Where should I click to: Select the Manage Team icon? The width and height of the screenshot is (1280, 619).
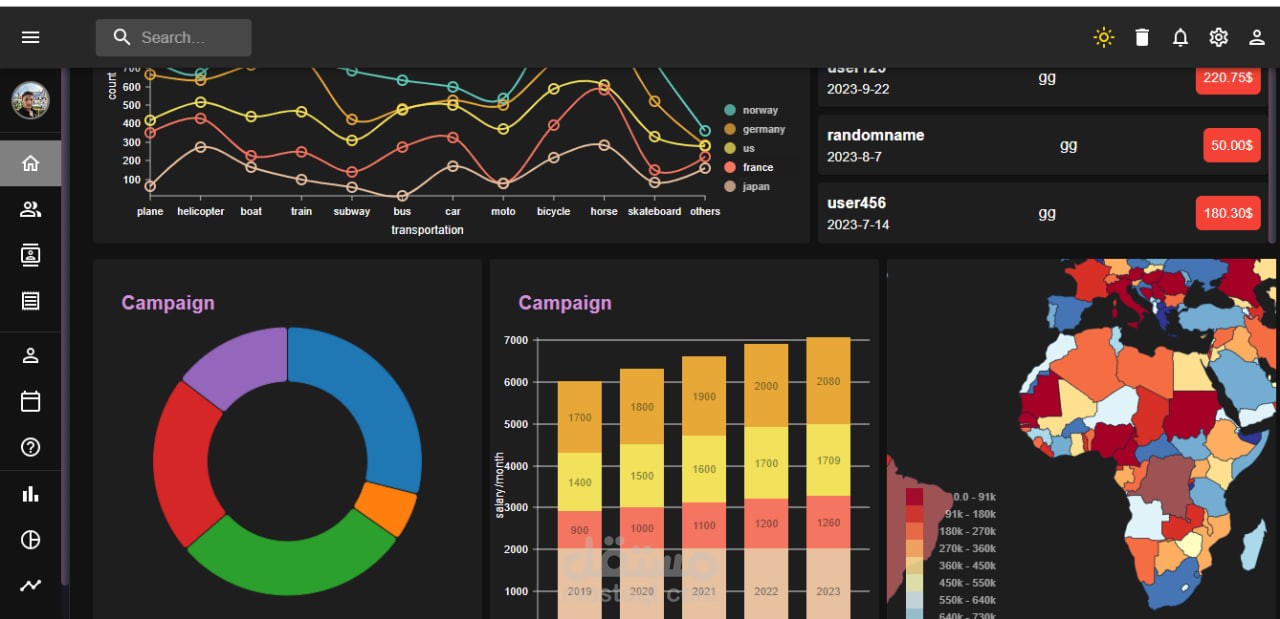[30, 209]
